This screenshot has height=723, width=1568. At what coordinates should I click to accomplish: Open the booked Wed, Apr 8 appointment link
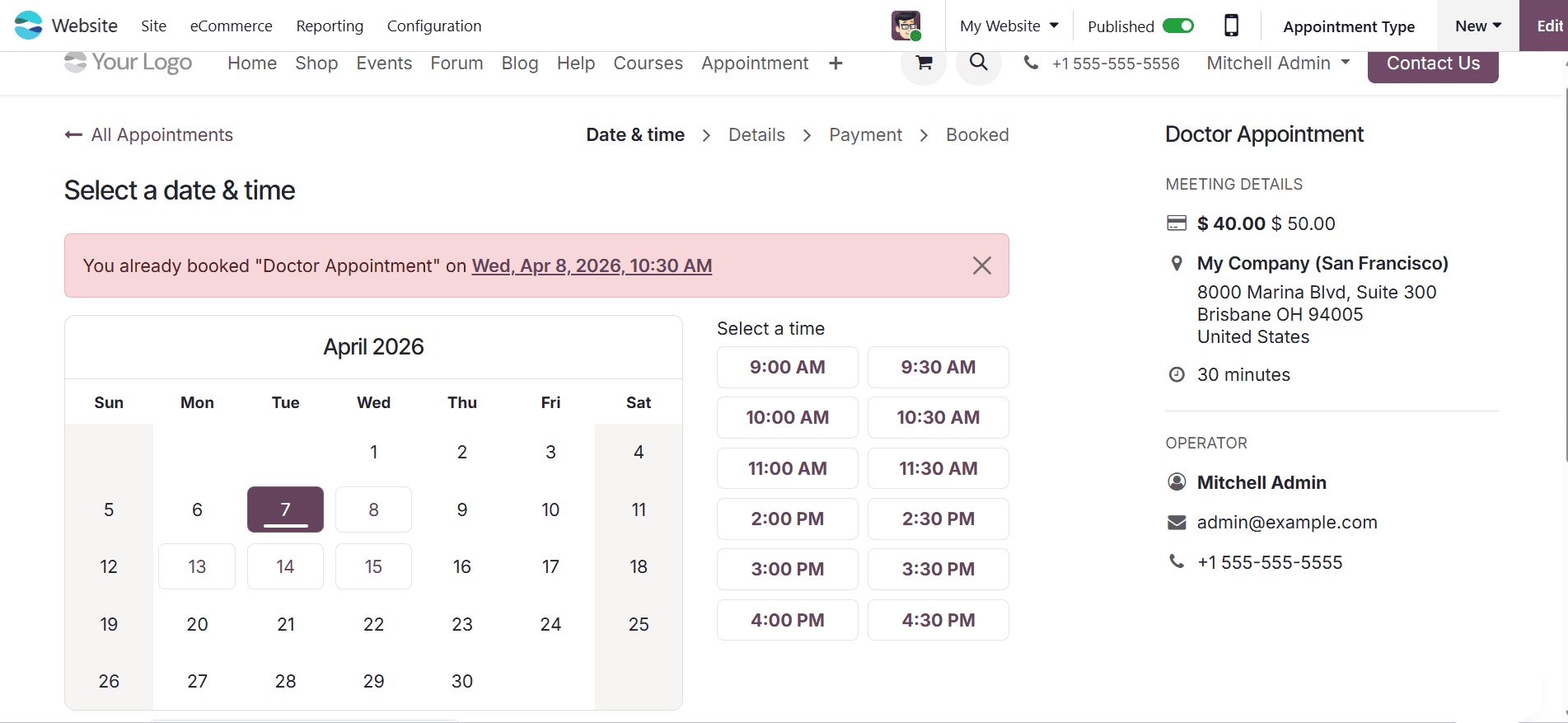tap(592, 265)
